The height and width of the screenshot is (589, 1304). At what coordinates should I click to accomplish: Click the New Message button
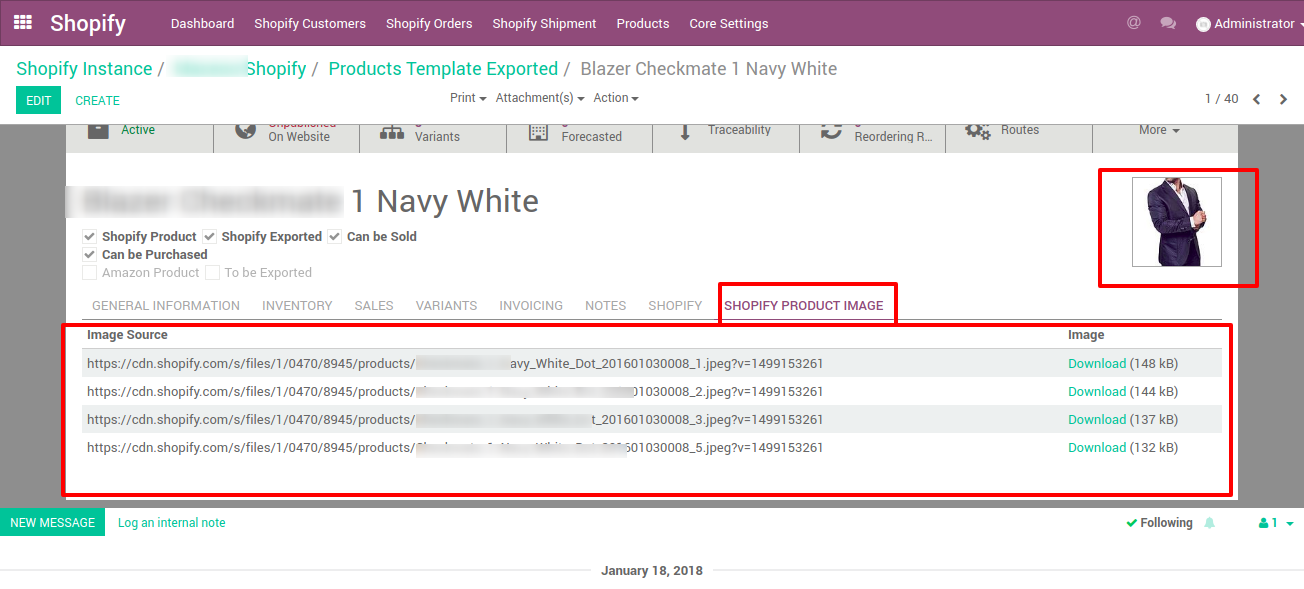52,522
